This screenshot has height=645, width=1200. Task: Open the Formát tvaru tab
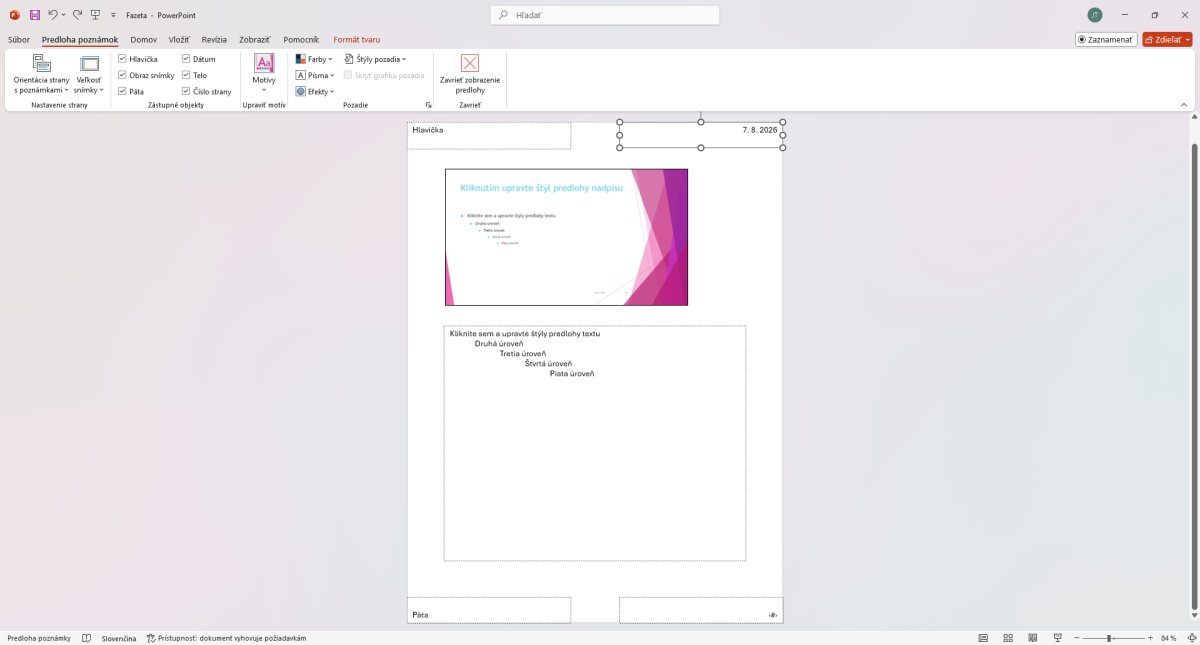pos(357,39)
